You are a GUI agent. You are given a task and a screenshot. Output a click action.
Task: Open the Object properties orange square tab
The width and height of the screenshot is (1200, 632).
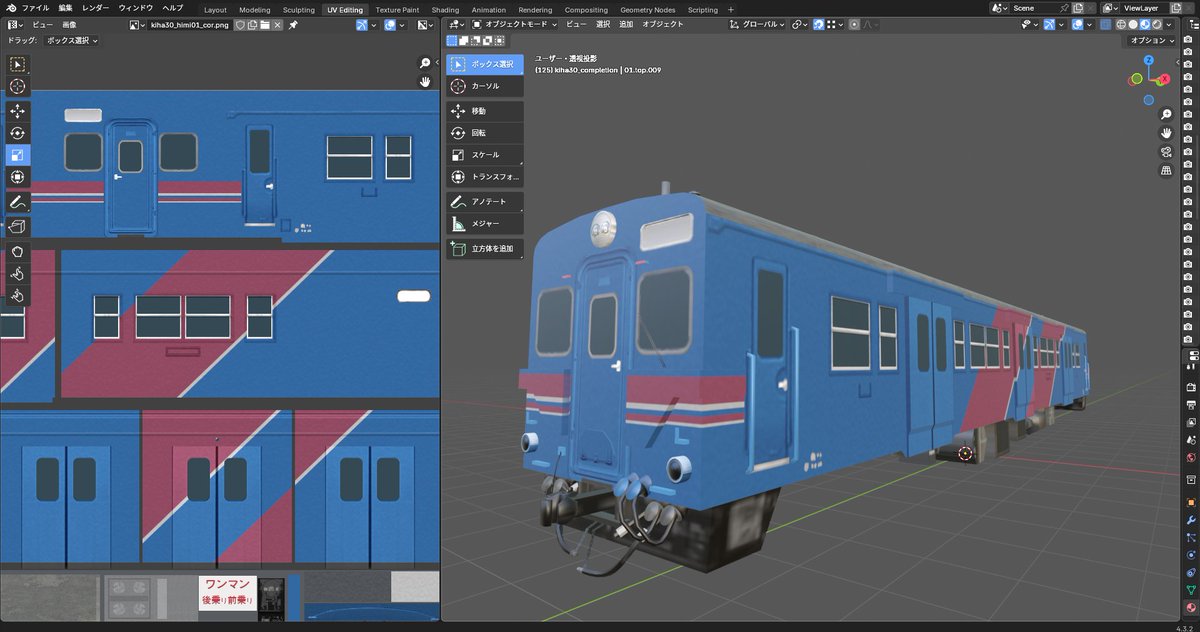pyautogui.click(x=1191, y=503)
